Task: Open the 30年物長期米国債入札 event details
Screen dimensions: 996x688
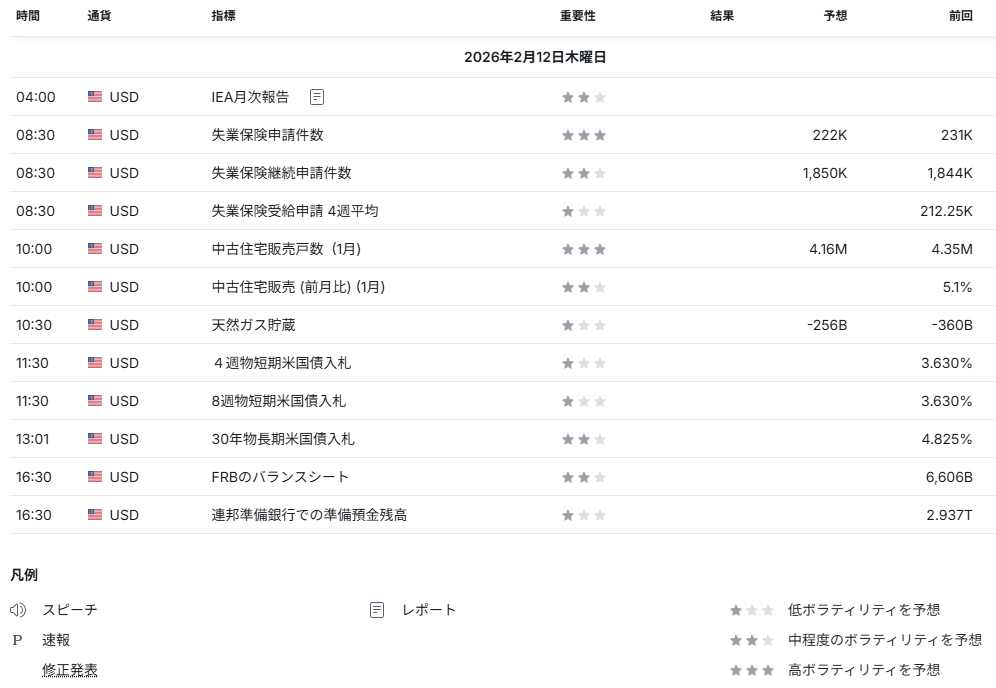Action: [x=283, y=439]
